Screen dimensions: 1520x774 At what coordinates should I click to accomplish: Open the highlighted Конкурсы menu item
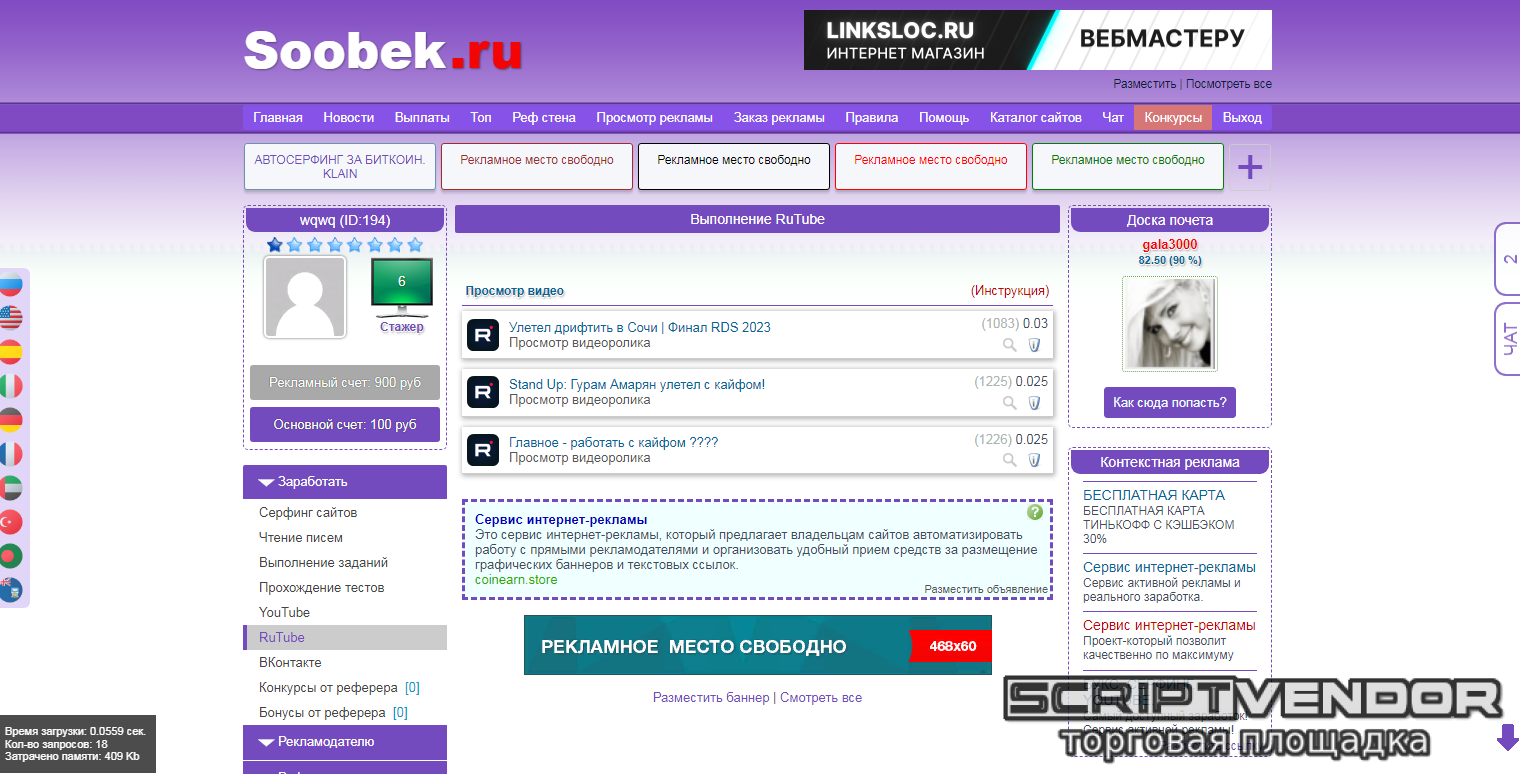click(1173, 118)
